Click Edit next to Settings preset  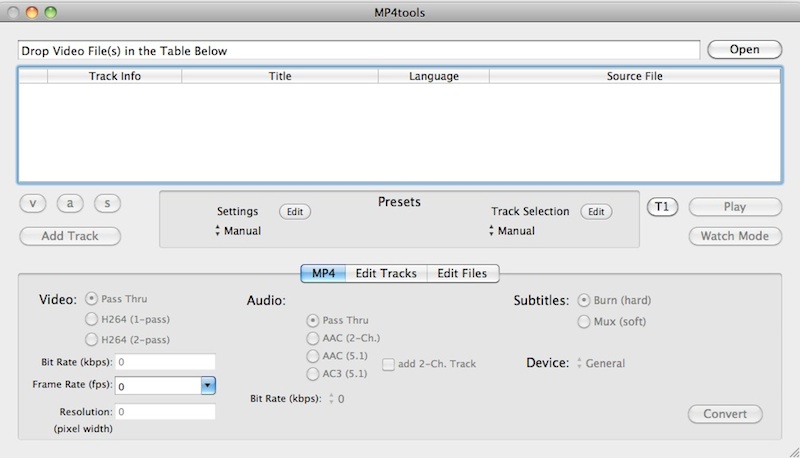point(294,212)
